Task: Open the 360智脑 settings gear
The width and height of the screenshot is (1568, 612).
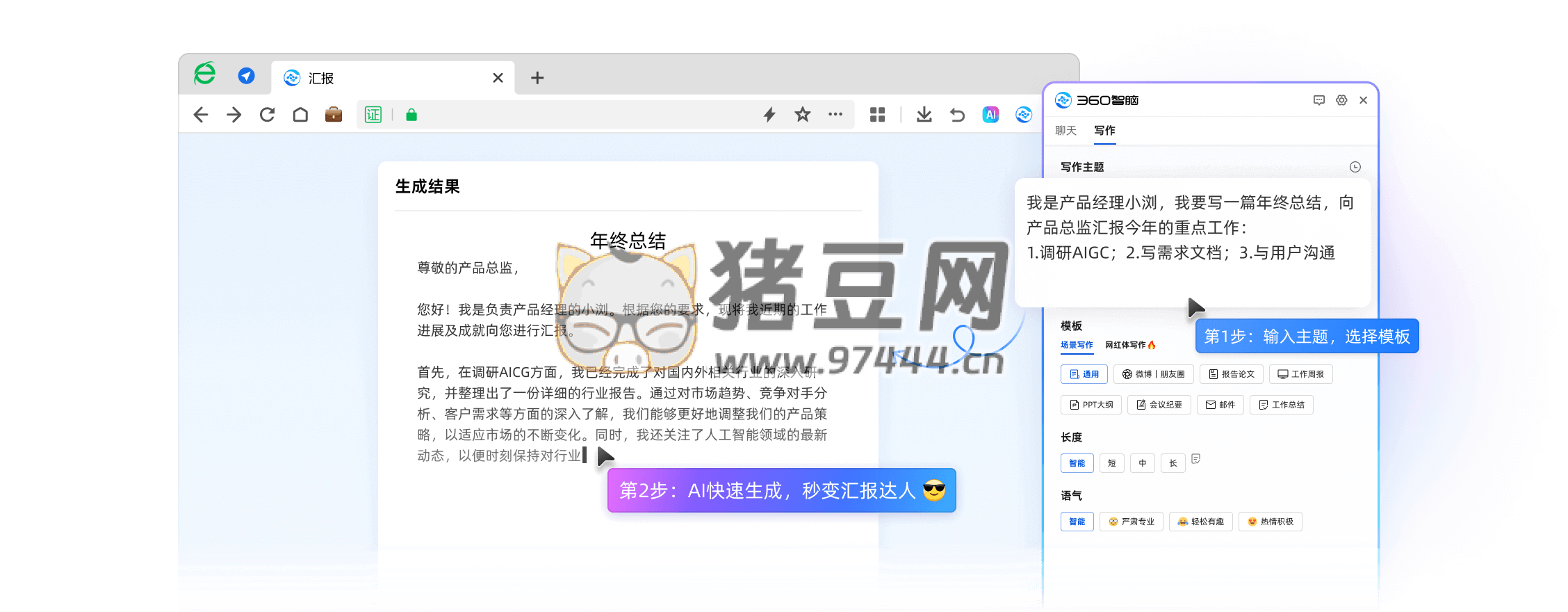Action: [1341, 100]
